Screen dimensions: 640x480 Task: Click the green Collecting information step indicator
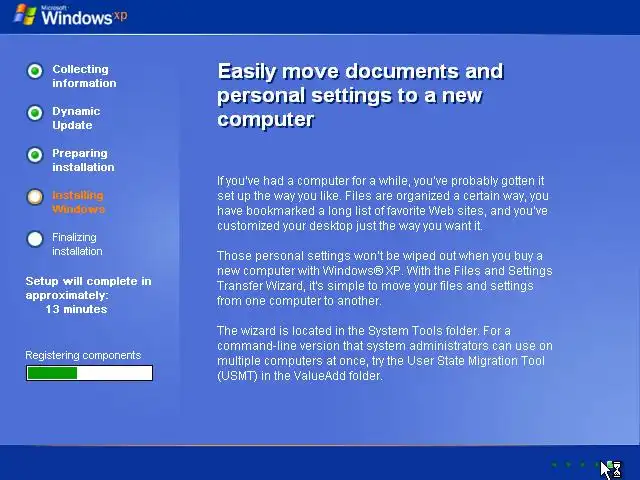coord(35,71)
